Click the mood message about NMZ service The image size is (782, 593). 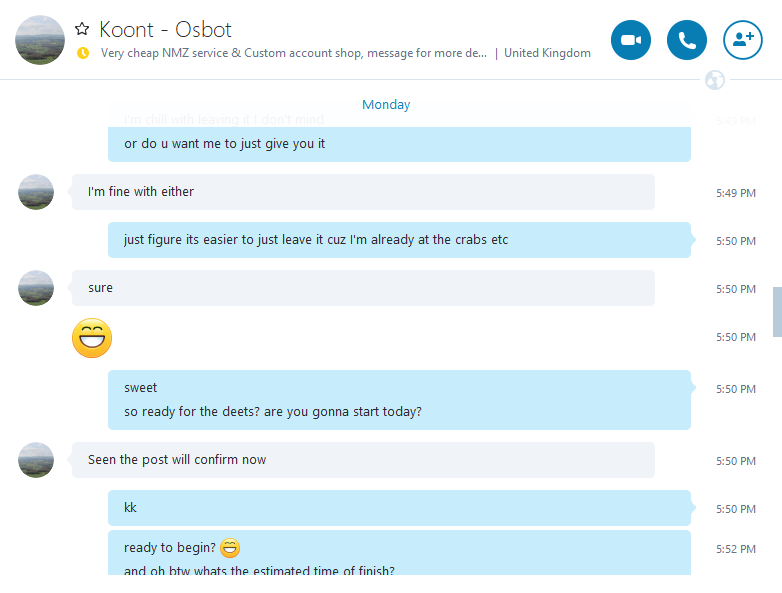(294, 53)
